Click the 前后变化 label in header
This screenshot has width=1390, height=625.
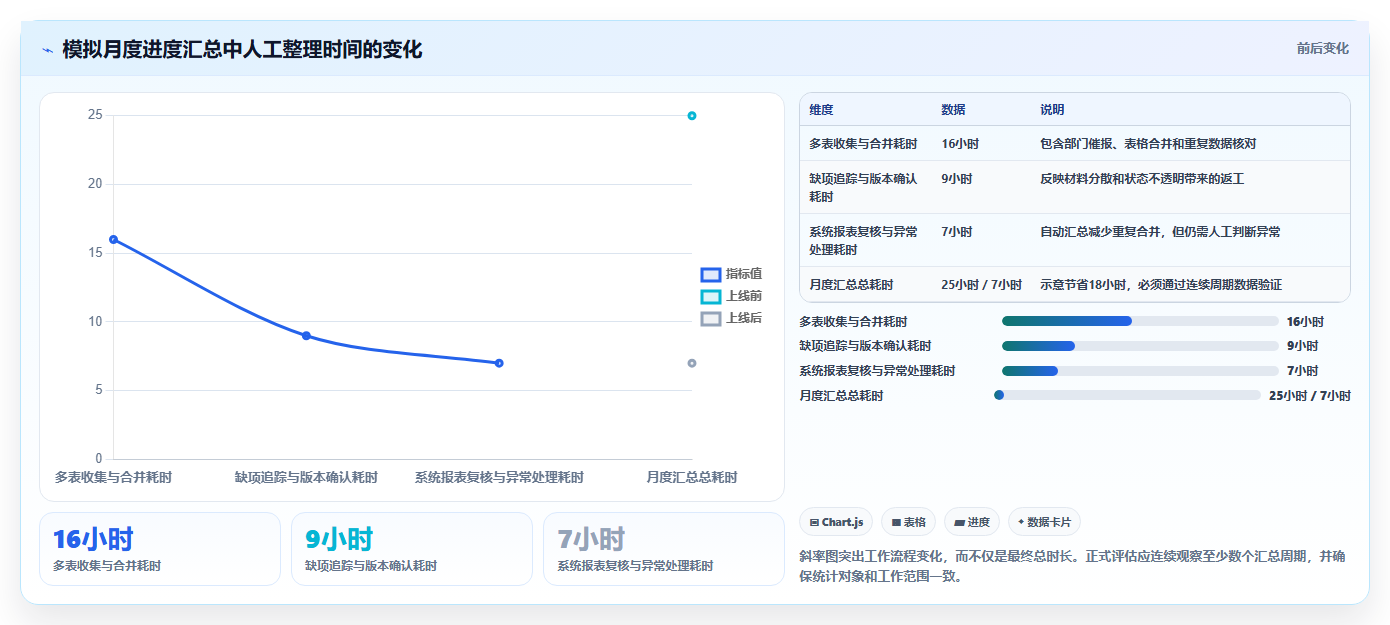tap(1322, 48)
